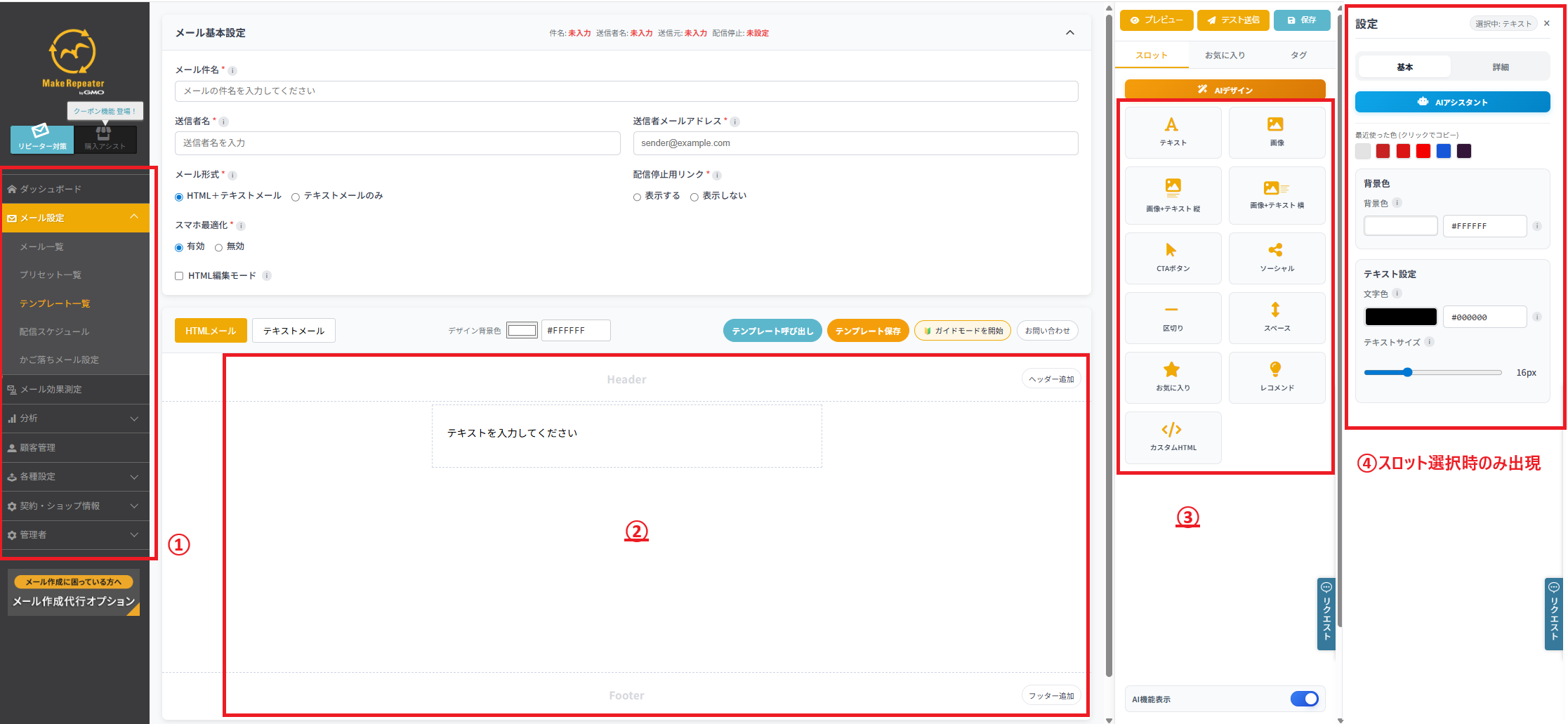Viewport: 1568px width, 724px height.
Task: Click the メール件名 input field
Action: (x=626, y=91)
